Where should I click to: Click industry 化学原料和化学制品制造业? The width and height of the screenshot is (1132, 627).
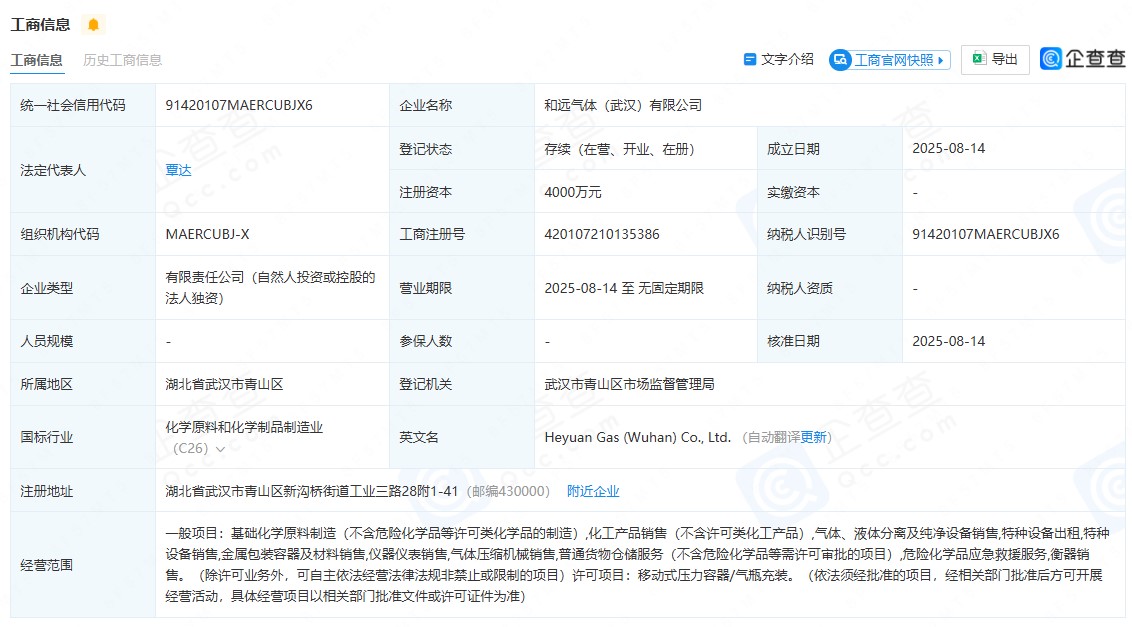[x=244, y=427]
